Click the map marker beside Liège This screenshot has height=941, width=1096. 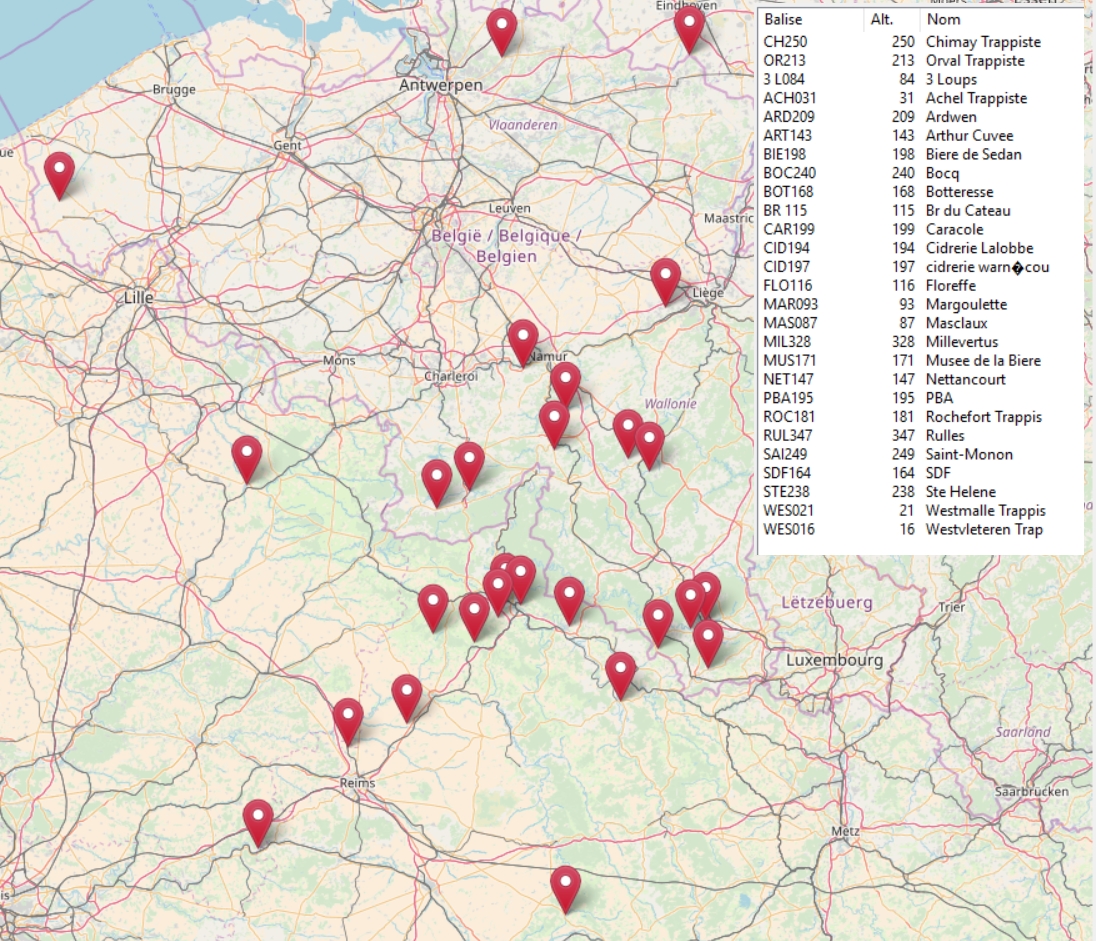(665, 277)
